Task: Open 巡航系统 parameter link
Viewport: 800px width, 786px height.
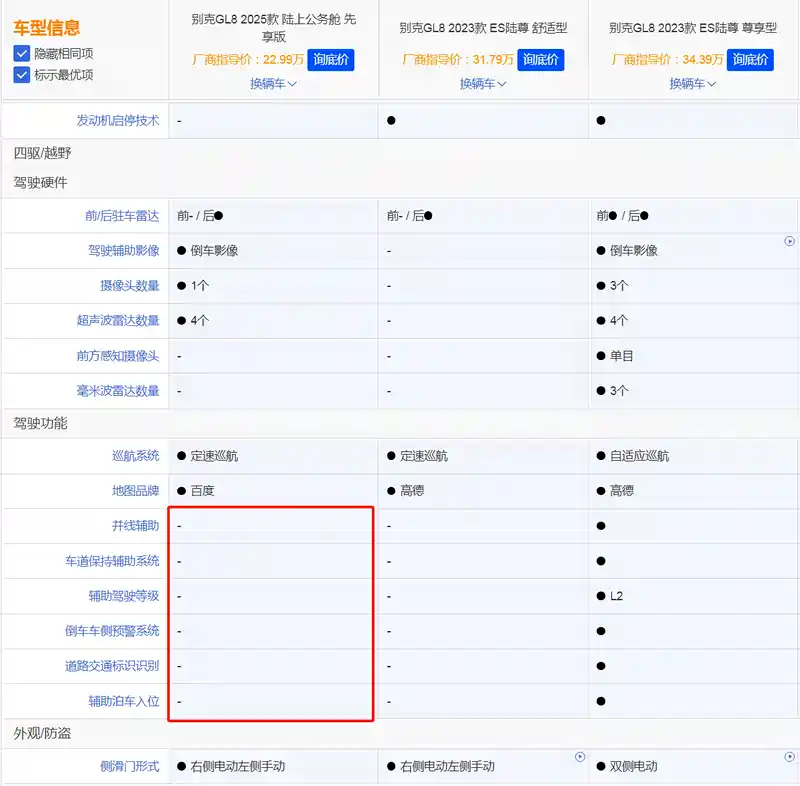Action: [136, 456]
